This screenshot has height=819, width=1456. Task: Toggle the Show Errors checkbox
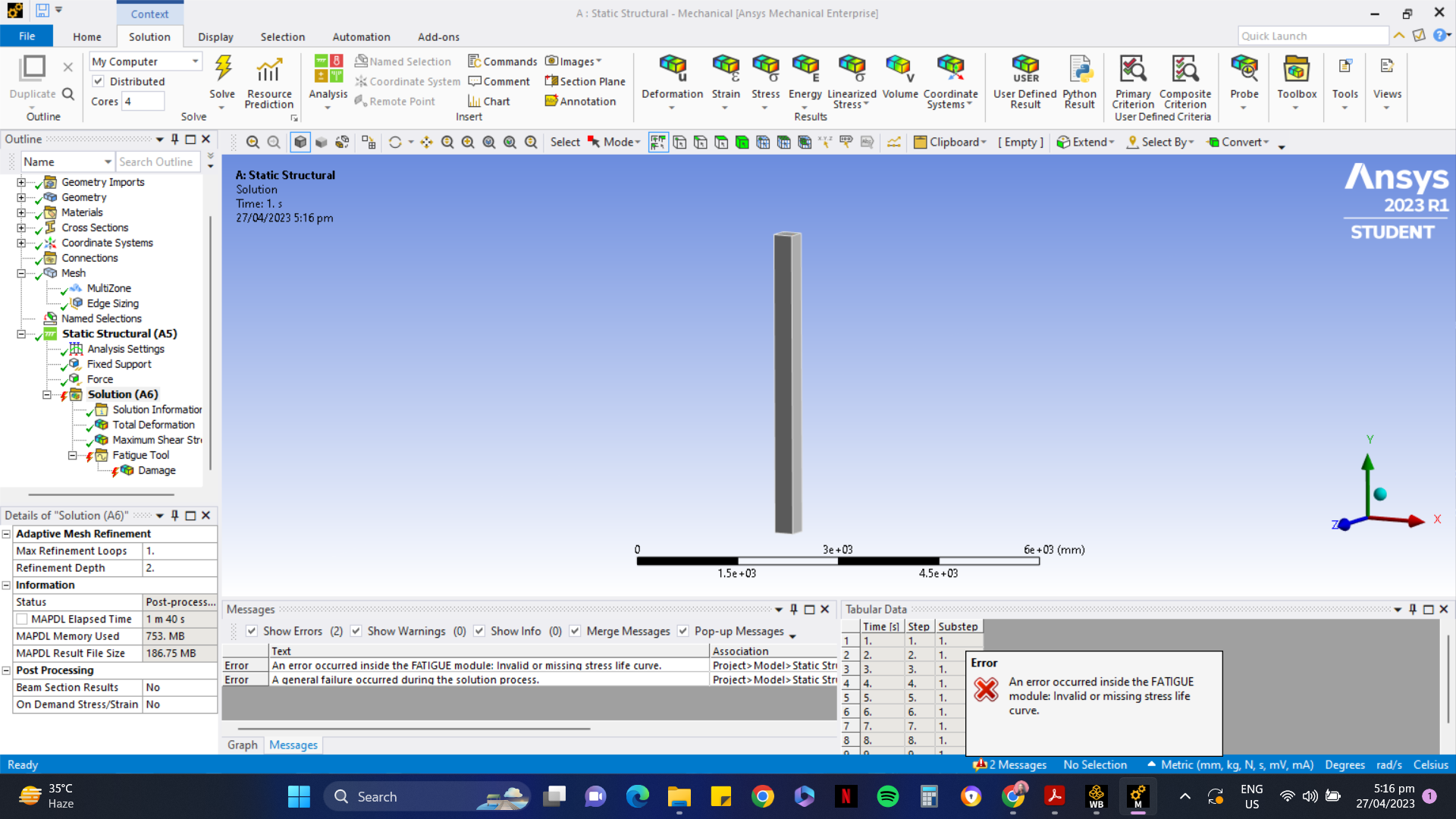pyautogui.click(x=252, y=631)
